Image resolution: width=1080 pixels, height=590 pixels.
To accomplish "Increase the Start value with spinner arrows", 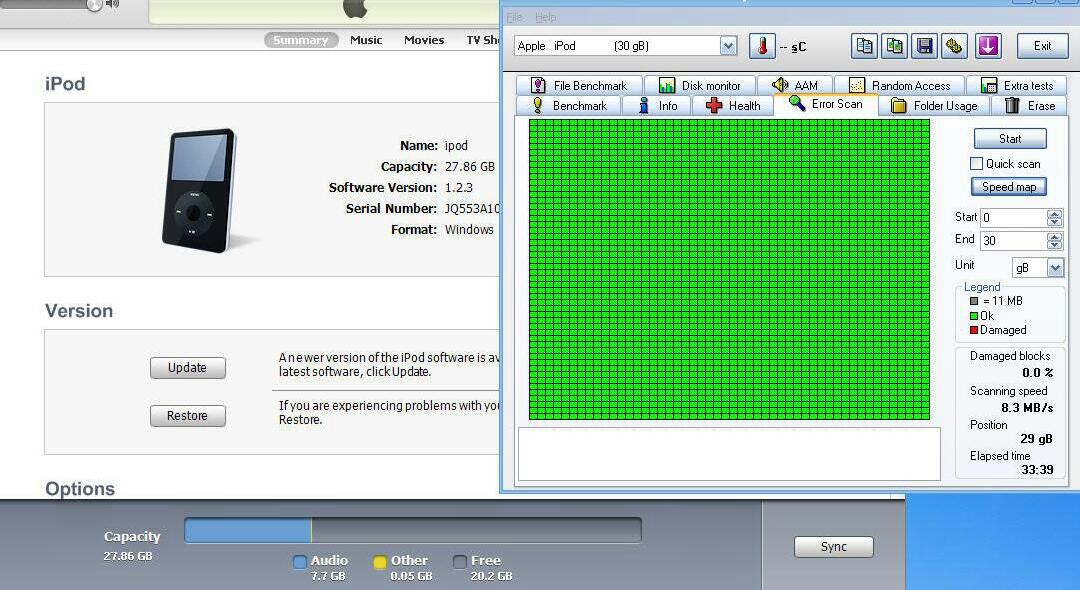I will (x=1054, y=213).
